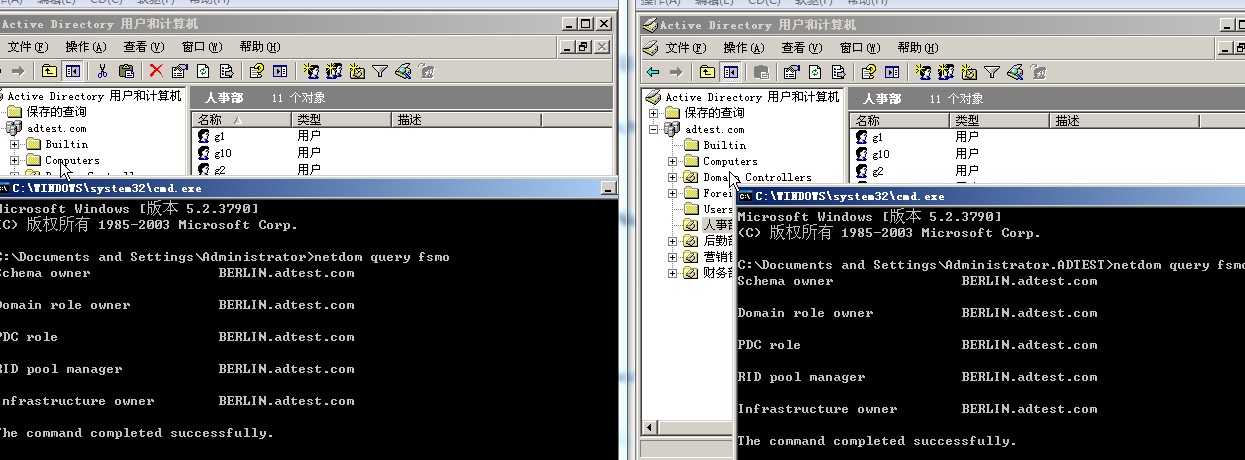This screenshot has height=460, width=1245.
Task: Click the red Delete X icon in left window
Action: pyautogui.click(x=156, y=71)
